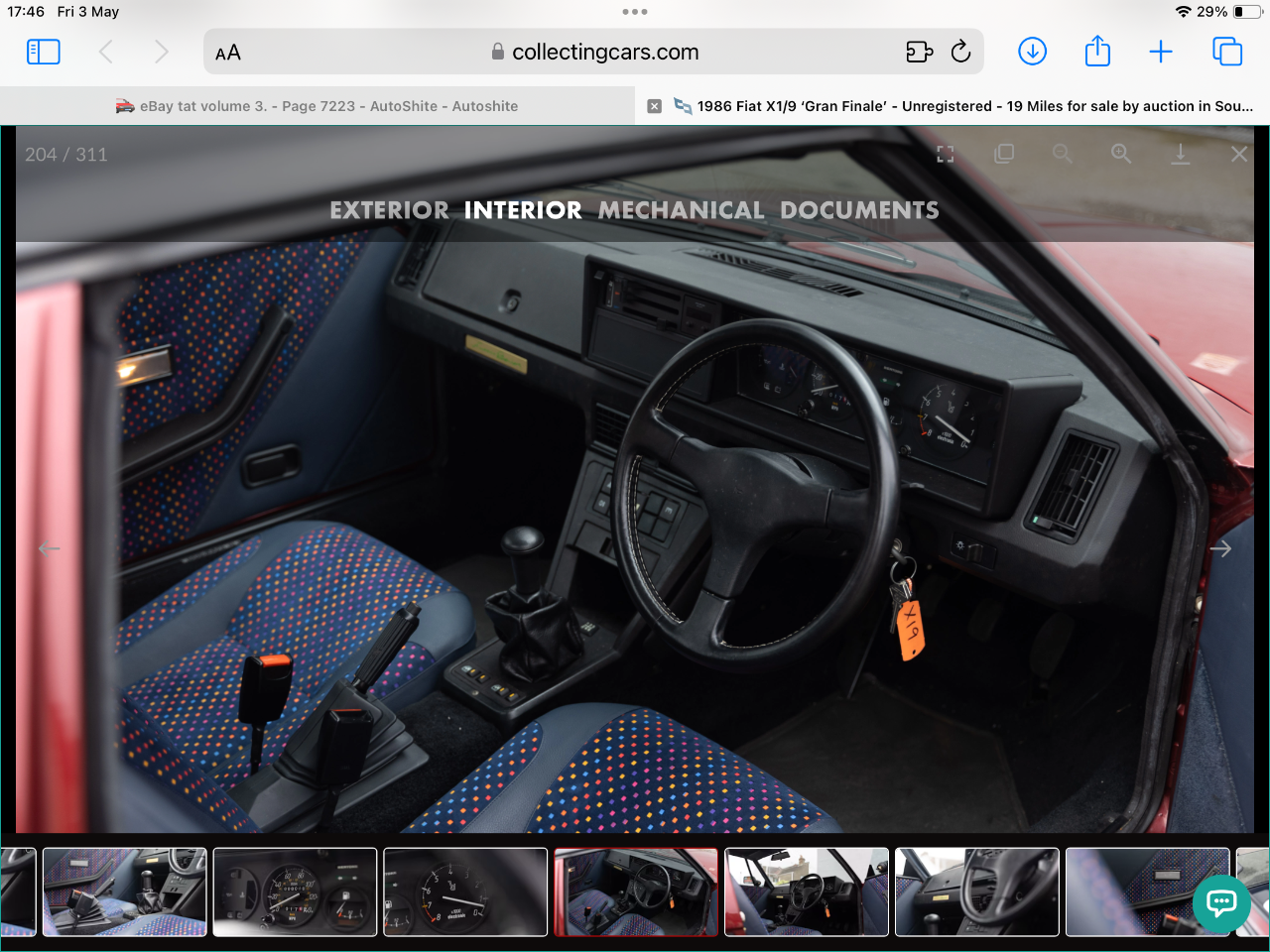The image size is (1270, 952).
Task: Tap the Wi-Fi status icon
Action: (1183, 12)
